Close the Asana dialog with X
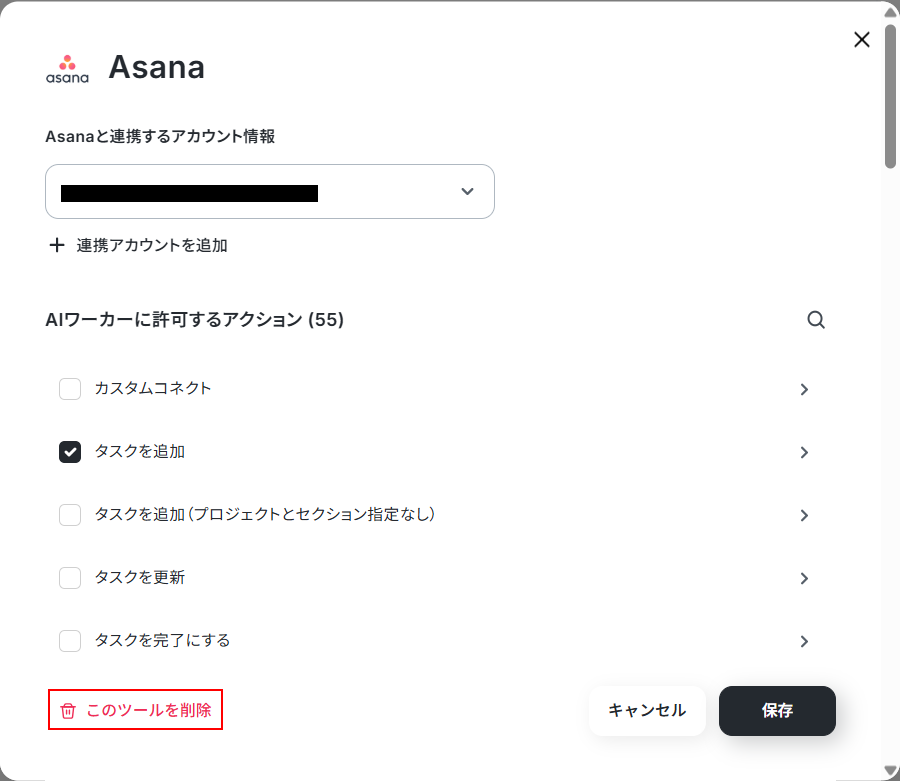 pyautogui.click(x=862, y=40)
